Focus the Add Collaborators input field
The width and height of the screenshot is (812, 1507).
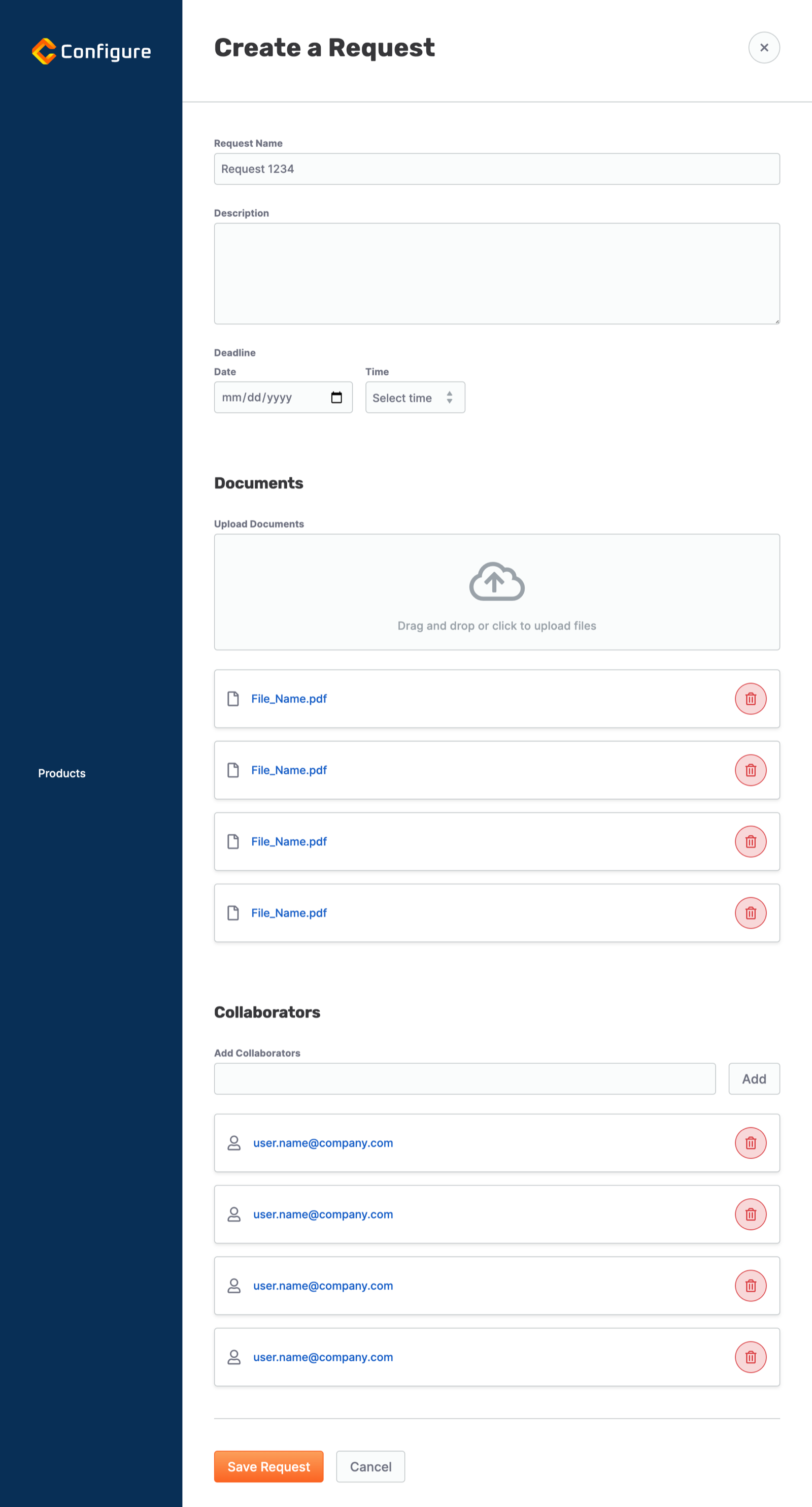(464, 1079)
